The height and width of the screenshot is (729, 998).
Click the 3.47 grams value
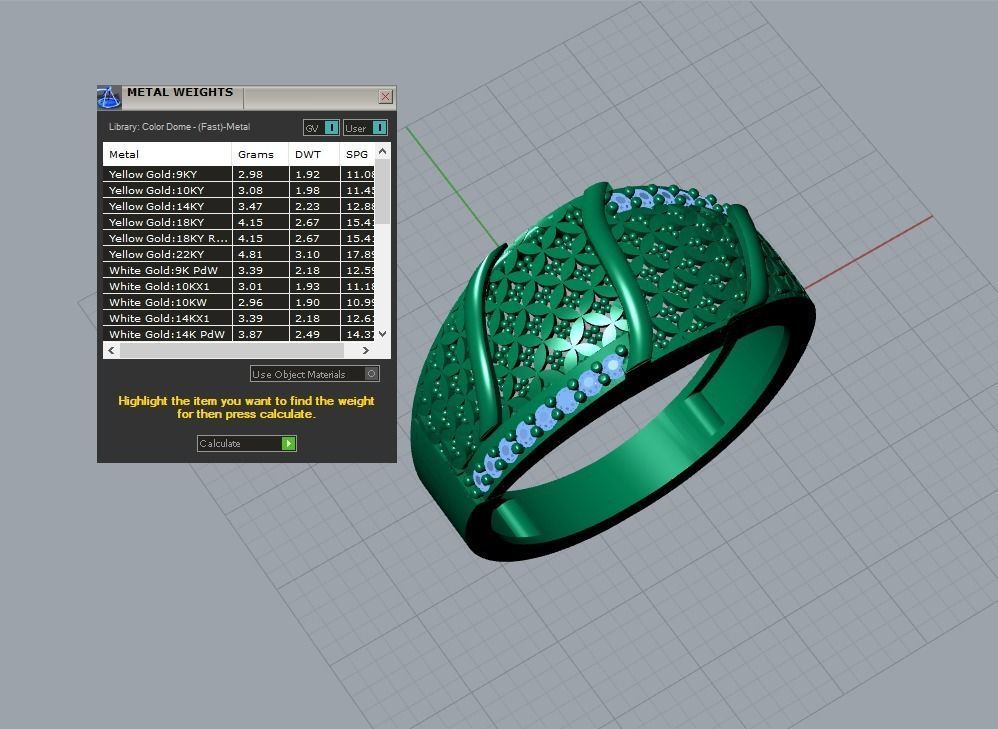[250, 206]
